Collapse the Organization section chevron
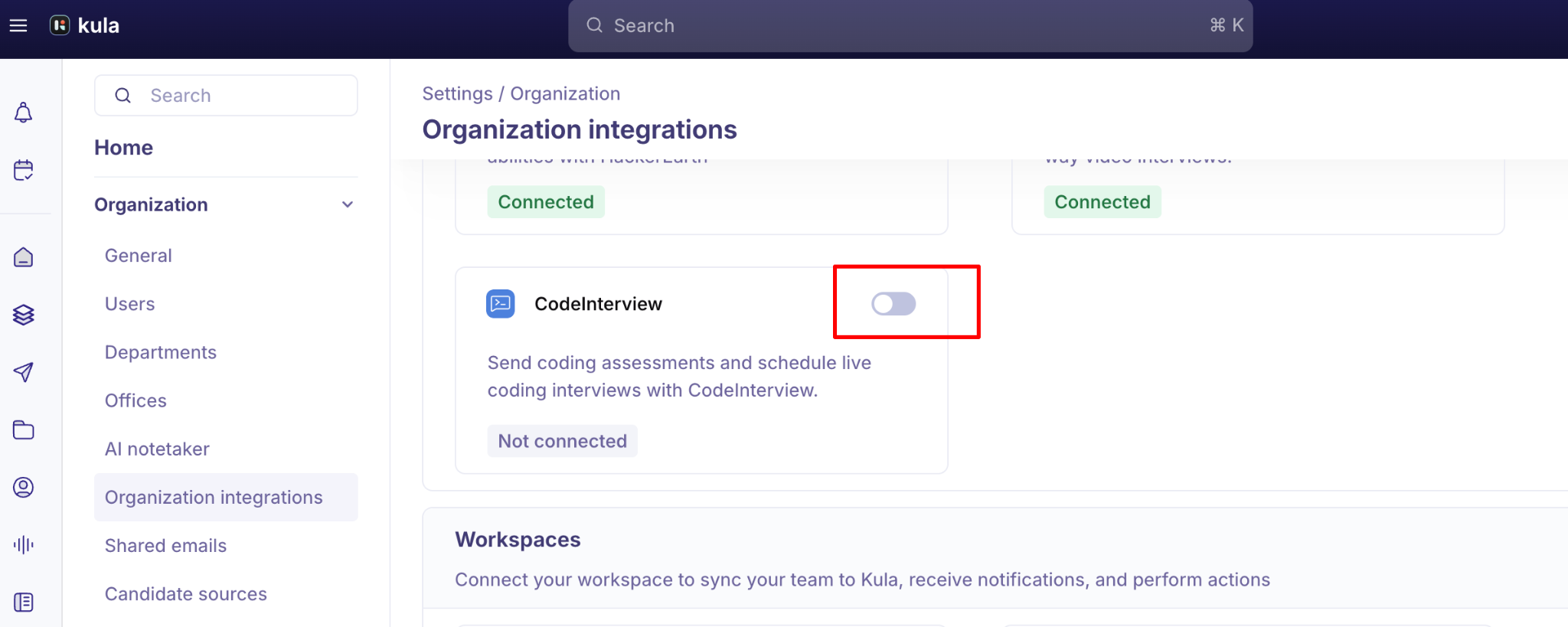Image resolution: width=1568 pixels, height=627 pixels. tap(348, 204)
